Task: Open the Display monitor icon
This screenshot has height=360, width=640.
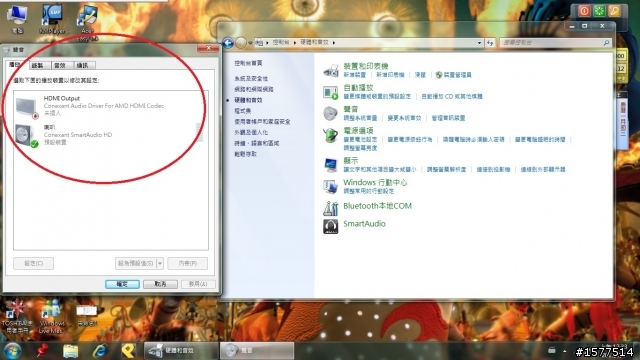Action: [330, 165]
